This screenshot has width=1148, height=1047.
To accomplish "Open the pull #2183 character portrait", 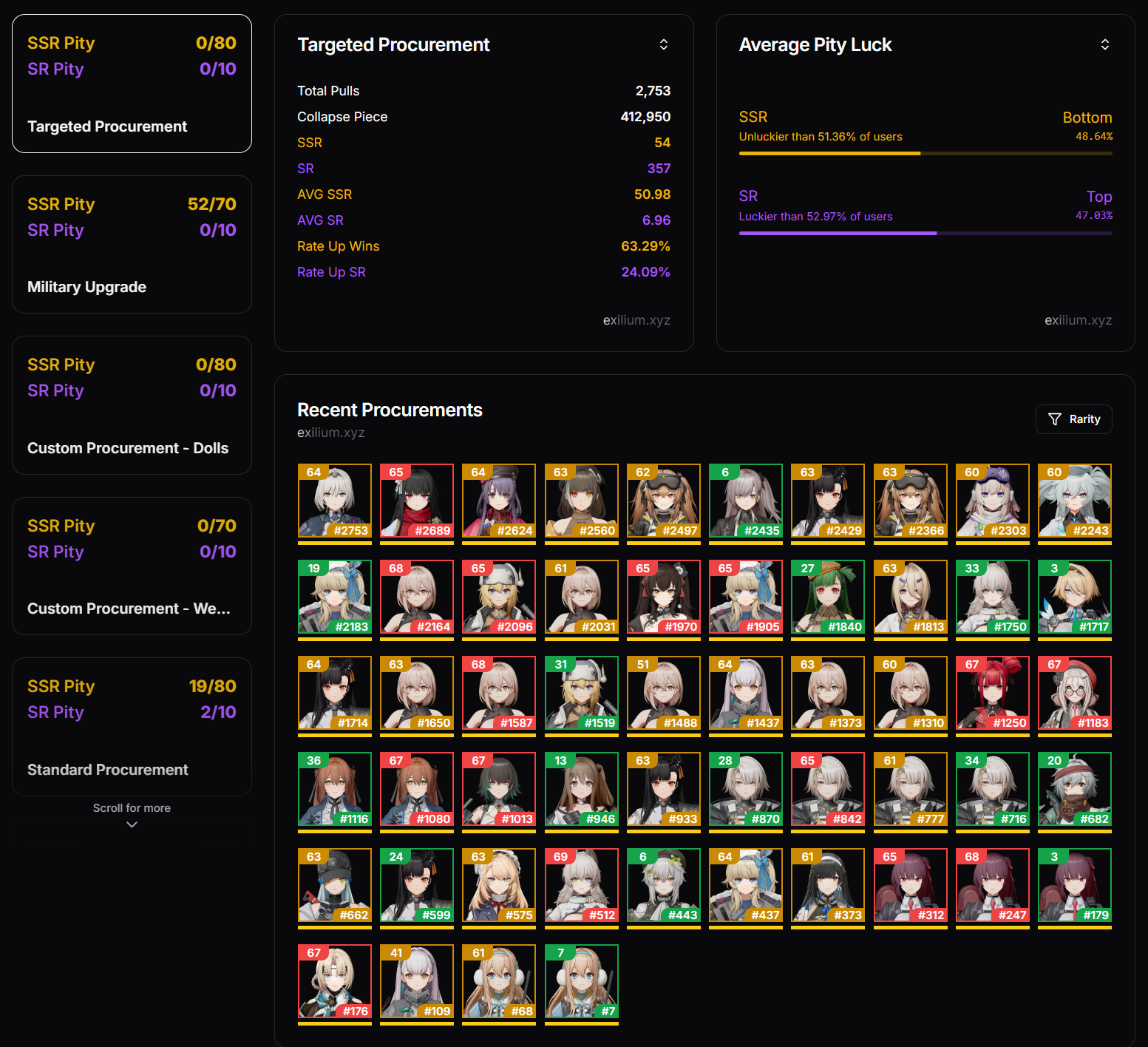I will [335, 597].
